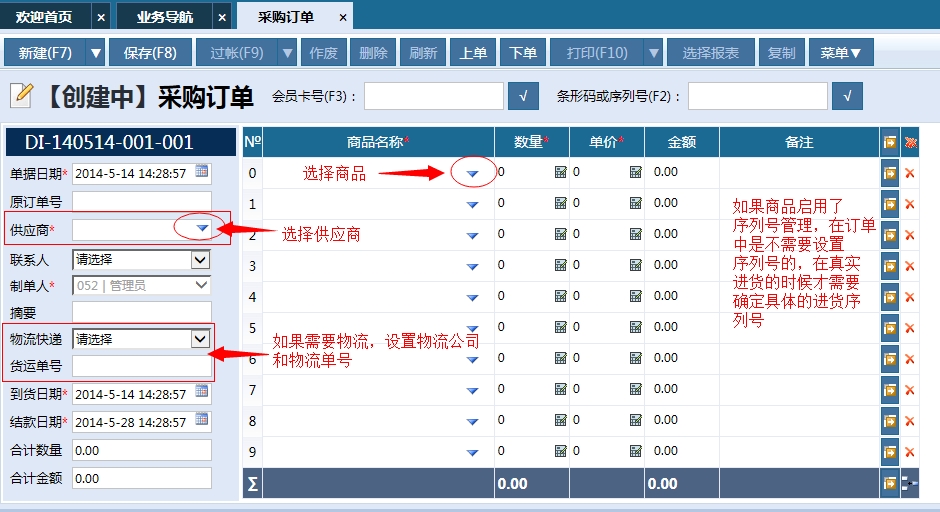940x512 pixels.
Task: Click insert-row icon in row 4
Action: pyautogui.click(x=890, y=297)
